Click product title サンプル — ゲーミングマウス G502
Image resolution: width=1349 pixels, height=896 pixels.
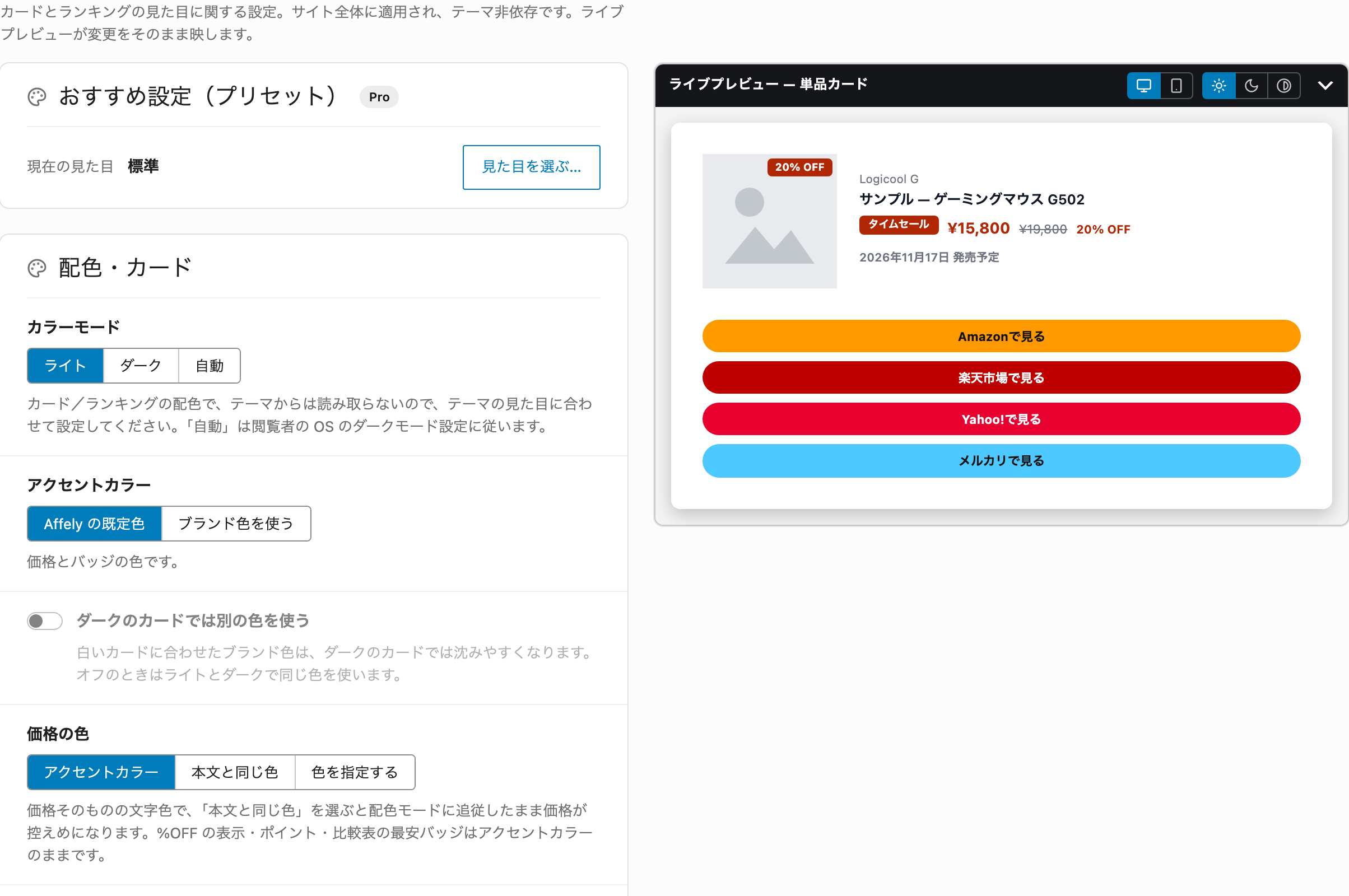972,199
